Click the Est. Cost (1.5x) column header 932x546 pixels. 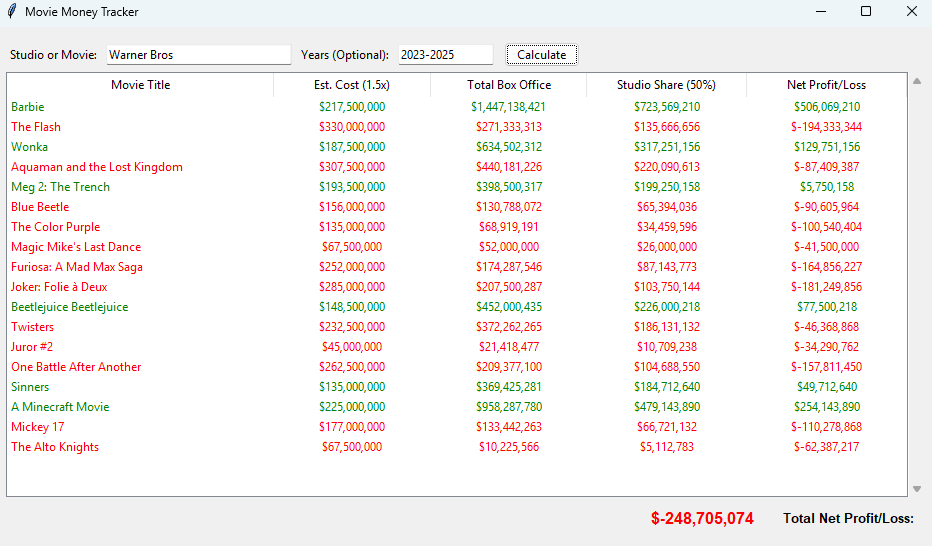point(352,85)
